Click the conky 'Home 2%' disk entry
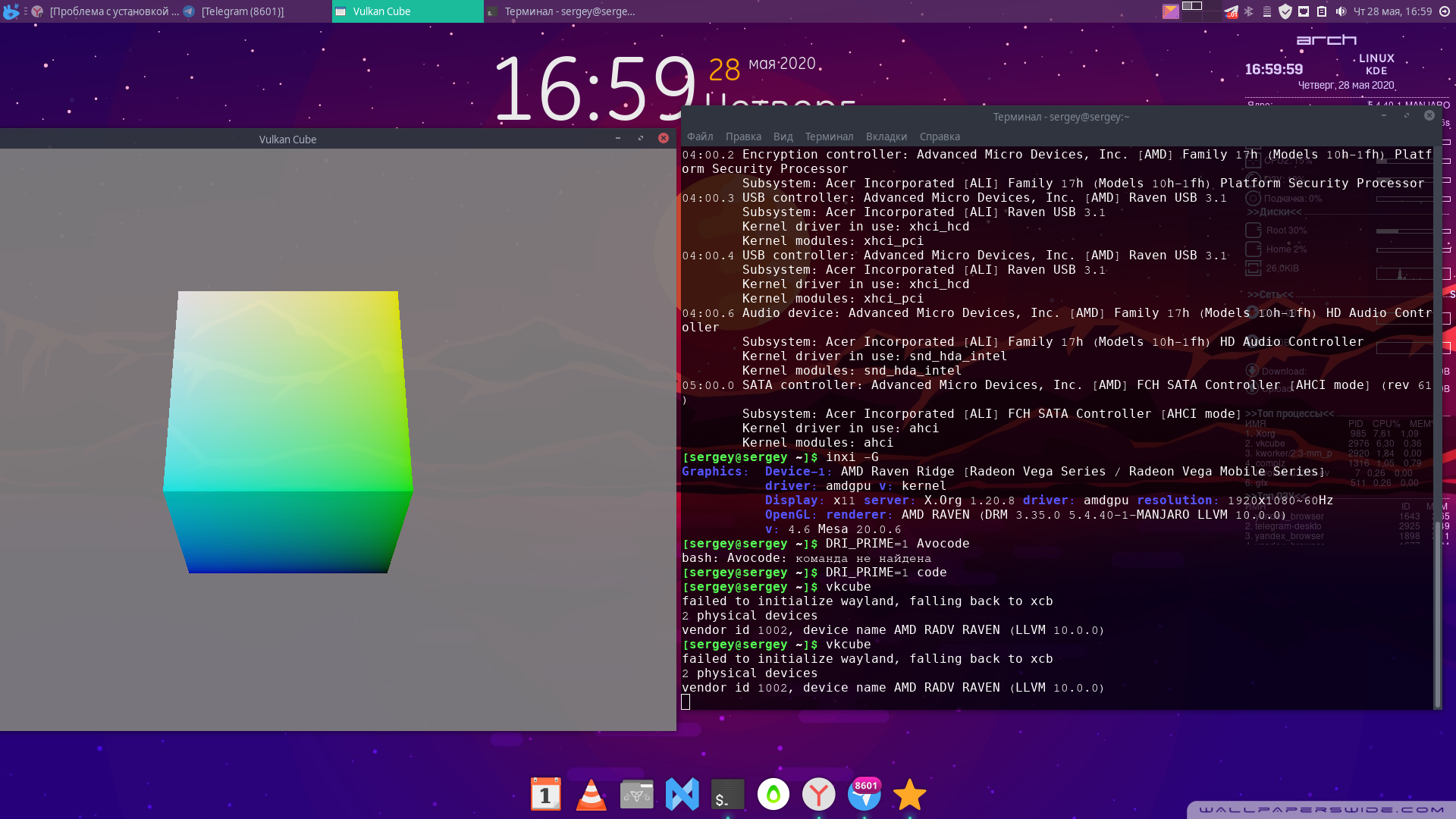The height and width of the screenshot is (819, 1456). pos(1287,249)
